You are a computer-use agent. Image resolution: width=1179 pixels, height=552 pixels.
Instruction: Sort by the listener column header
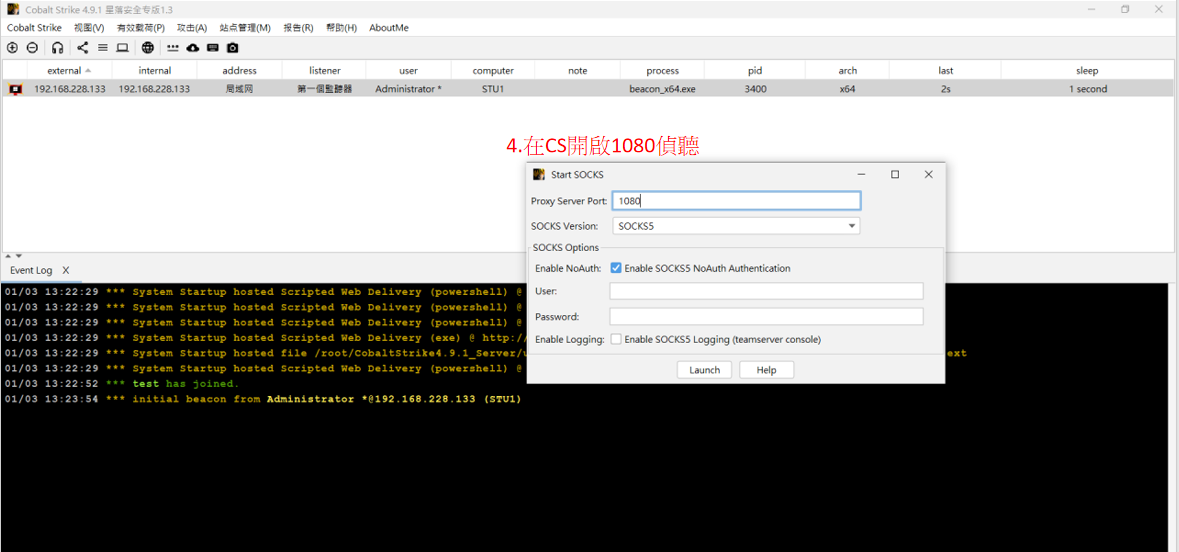click(x=325, y=71)
